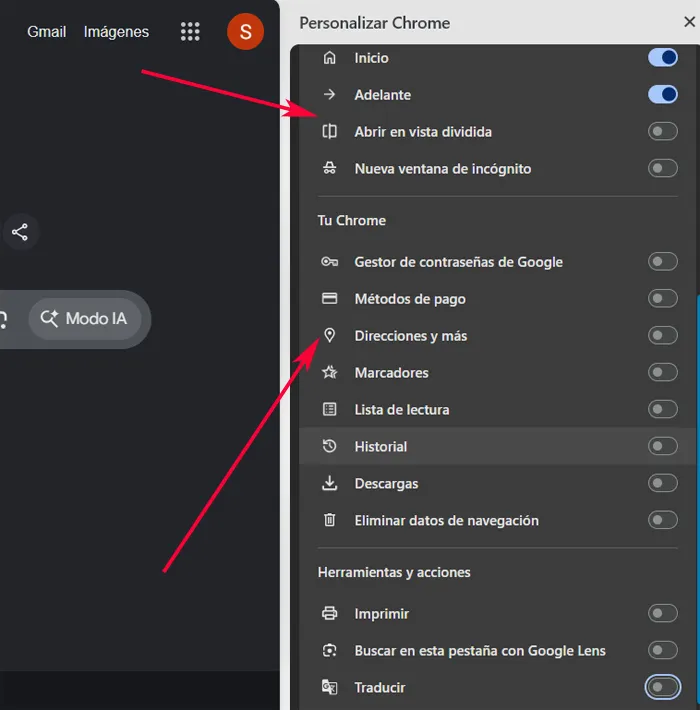Click the bookmarks star icon
Viewport: 700px width, 710px height.
pyautogui.click(x=330, y=372)
